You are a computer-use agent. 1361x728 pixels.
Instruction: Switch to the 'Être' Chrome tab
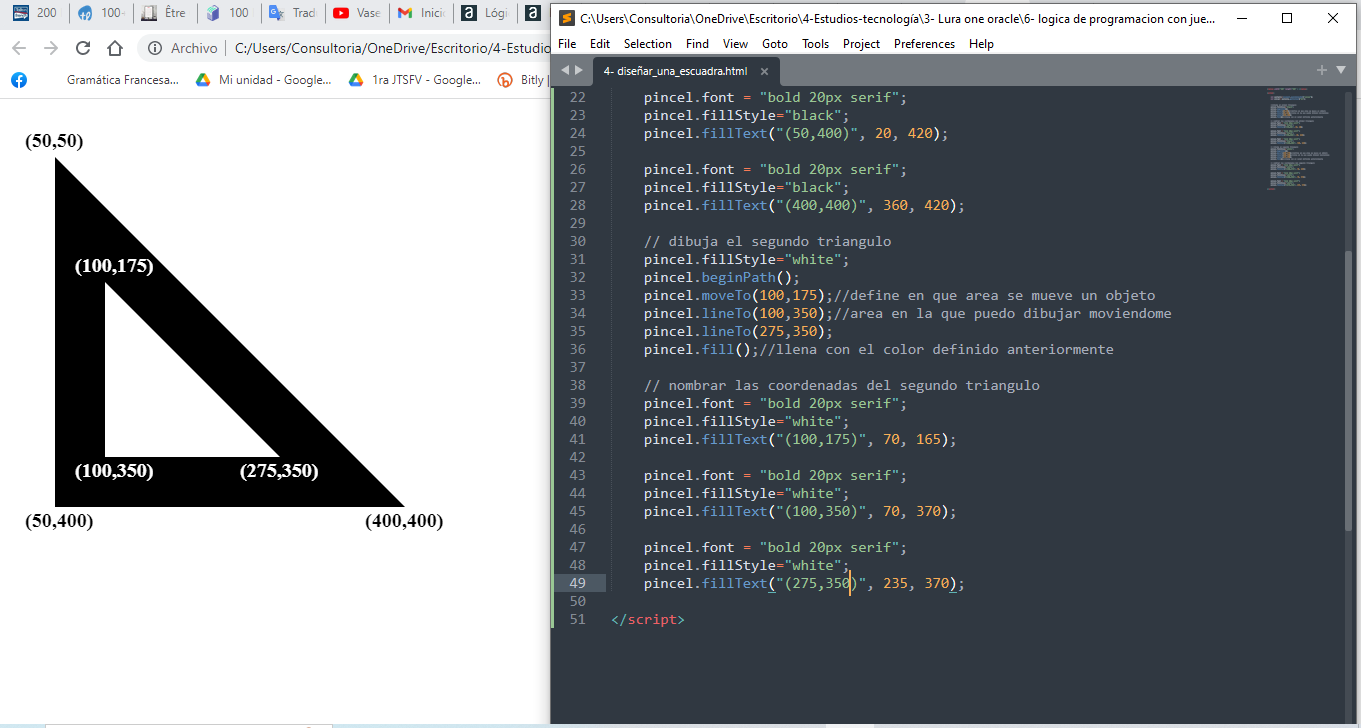tap(164, 13)
